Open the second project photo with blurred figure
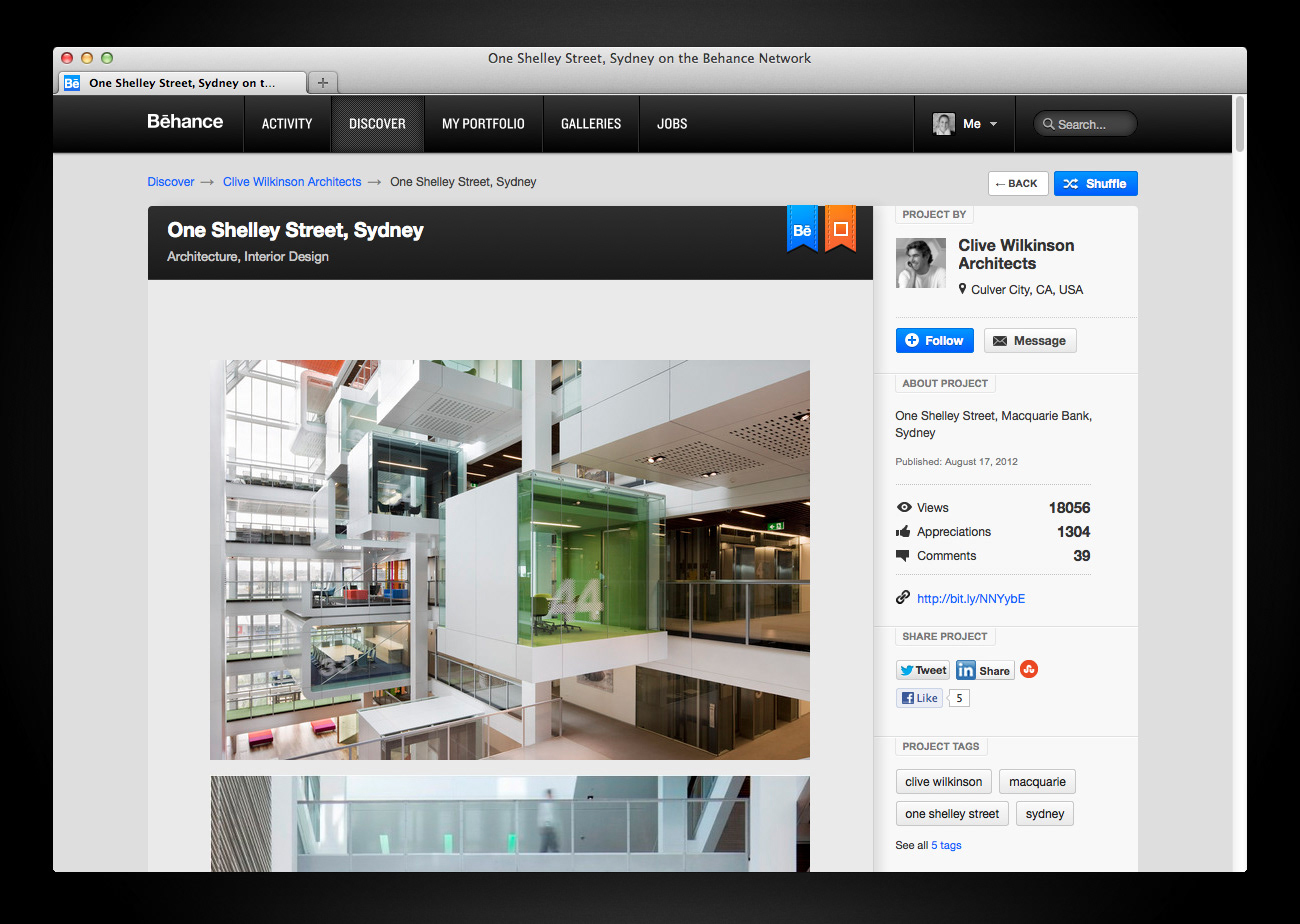The height and width of the screenshot is (924, 1300). tap(510, 824)
